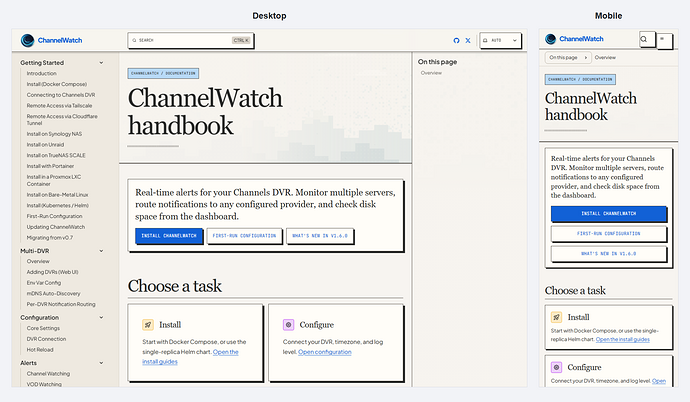Click the ChannelWatch logo in mobile header
The image size is (690, 402).
coord(574,39)
